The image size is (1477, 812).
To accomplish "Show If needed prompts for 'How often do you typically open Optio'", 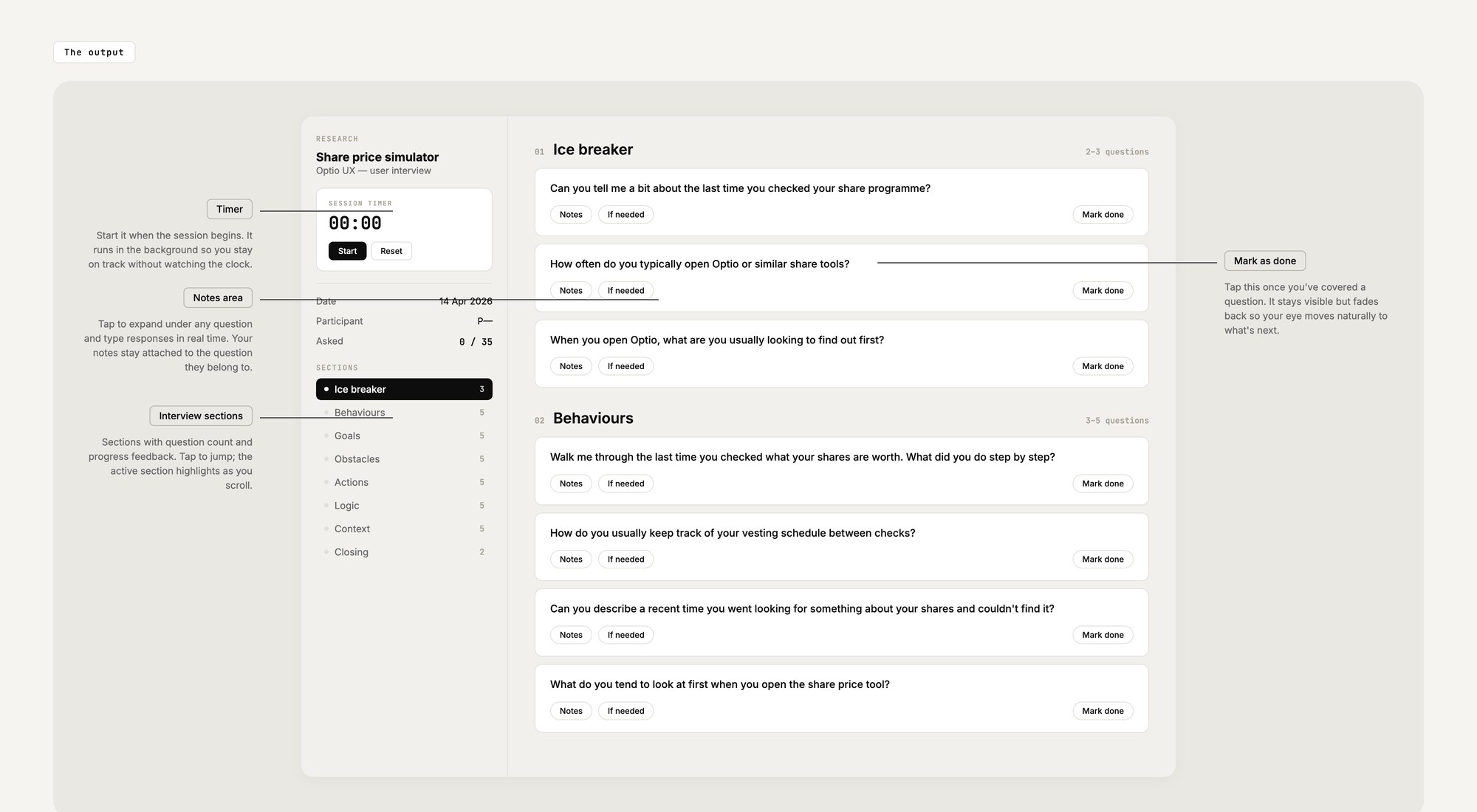I will click(626, 291).
